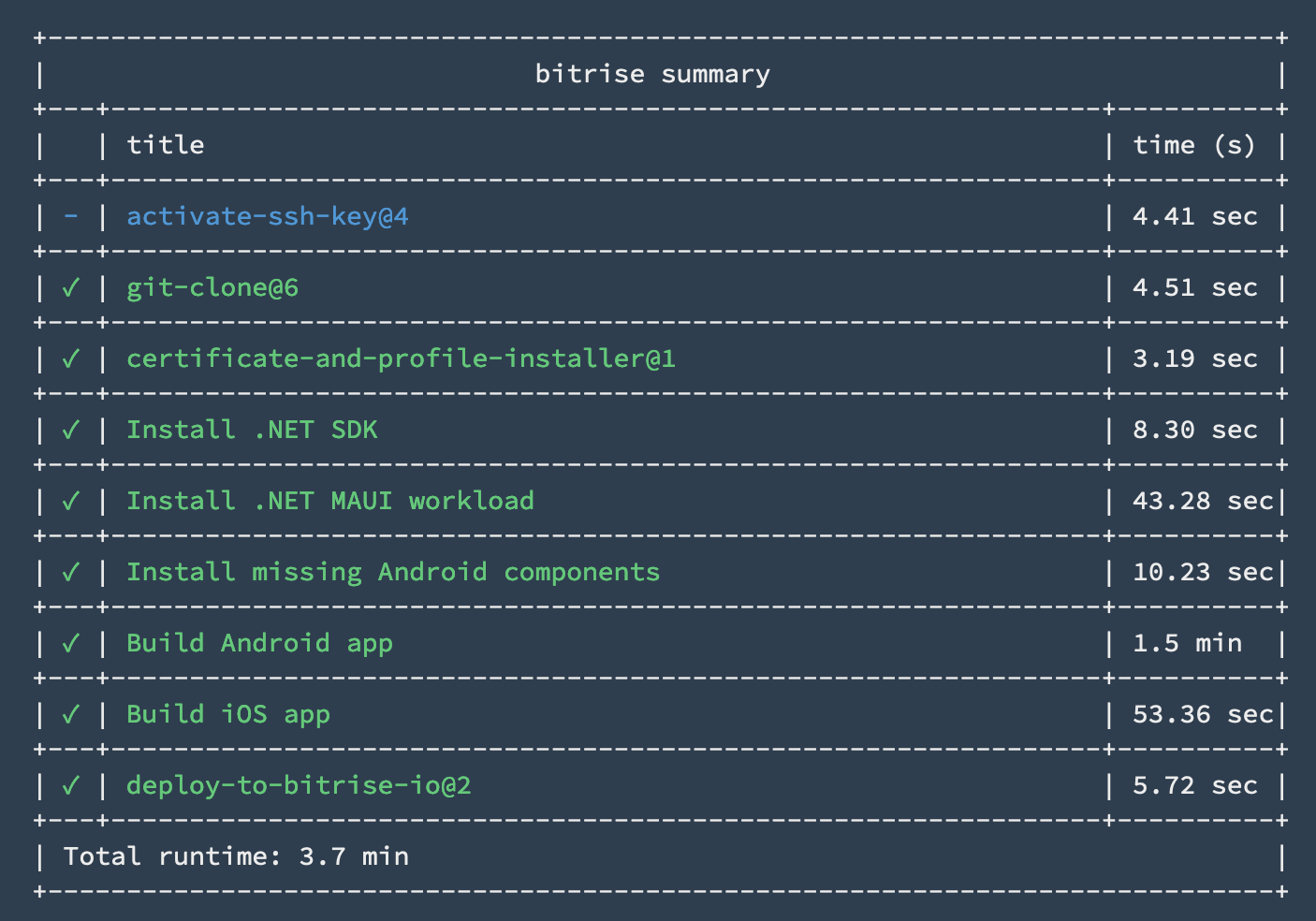Click the checkmark for Install .NET MAUI workload
Viewport: 1316px width, 921px height.
(x=70, y=501)
